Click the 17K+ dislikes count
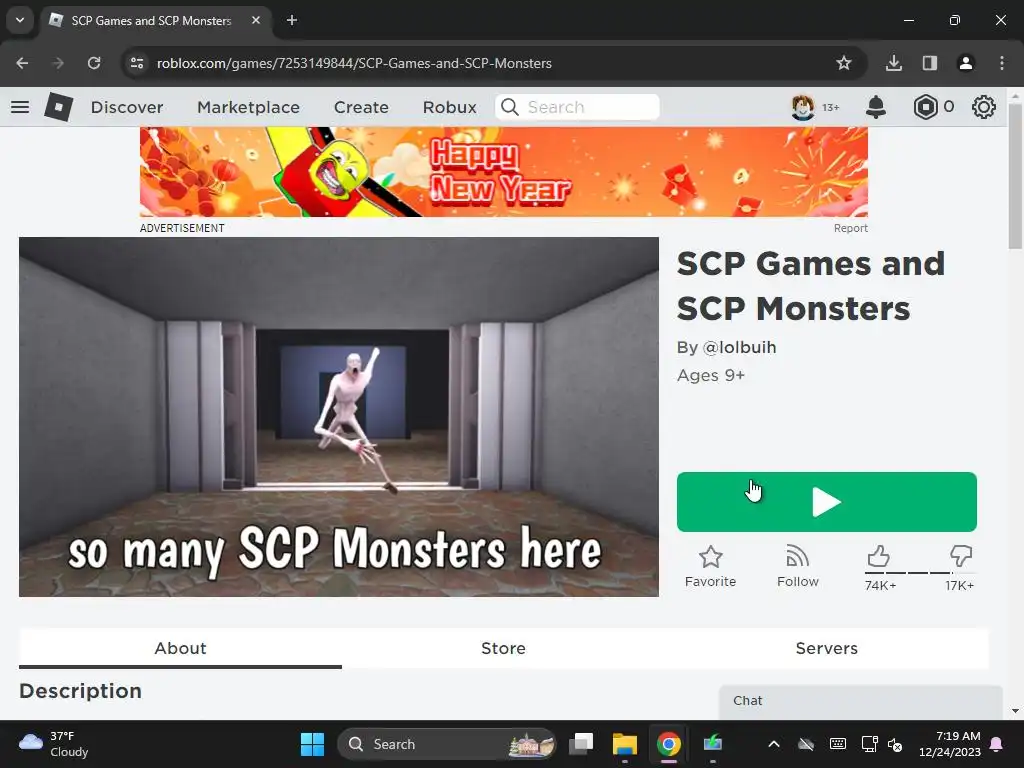Image resolution: width=1024 pixels, height=768 pixels. pyautogui.click(x=959, y=585)
